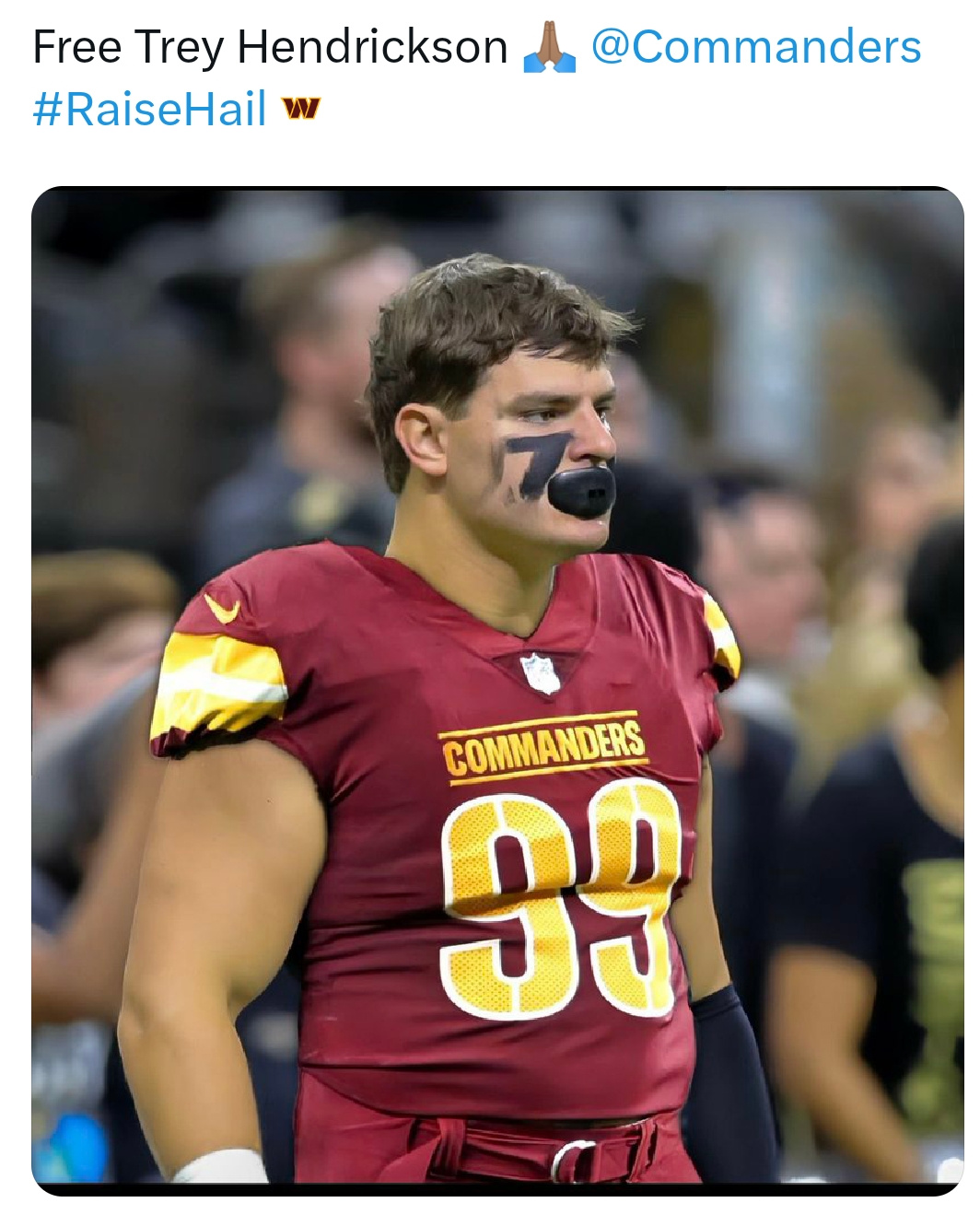Click the Commanders W logo hashtag emoji

coord(301,109)
